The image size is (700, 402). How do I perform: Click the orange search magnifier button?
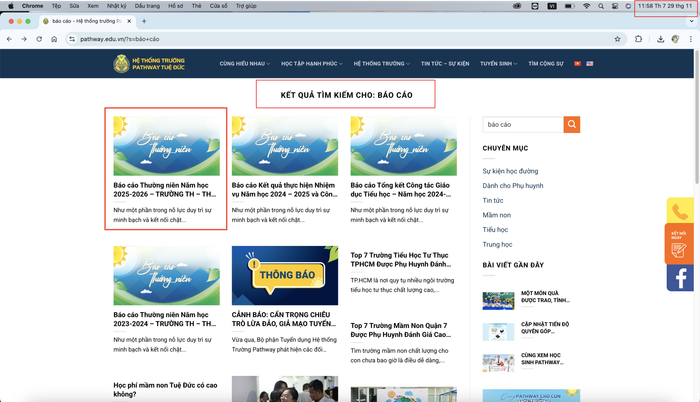[x=571, y=125]
